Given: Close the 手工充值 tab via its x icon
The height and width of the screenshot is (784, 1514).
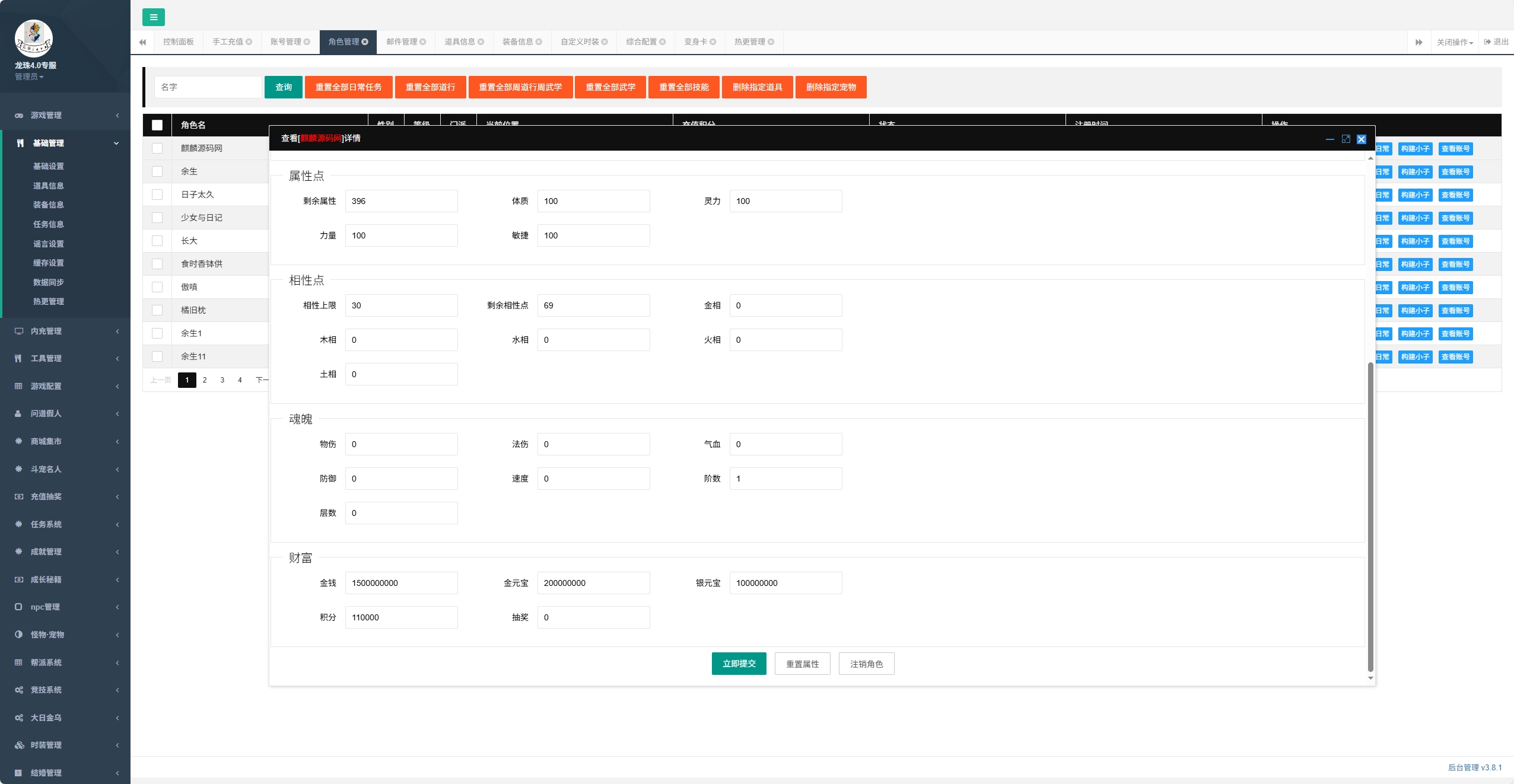Looking at the screenshot, I should [249, 42].
